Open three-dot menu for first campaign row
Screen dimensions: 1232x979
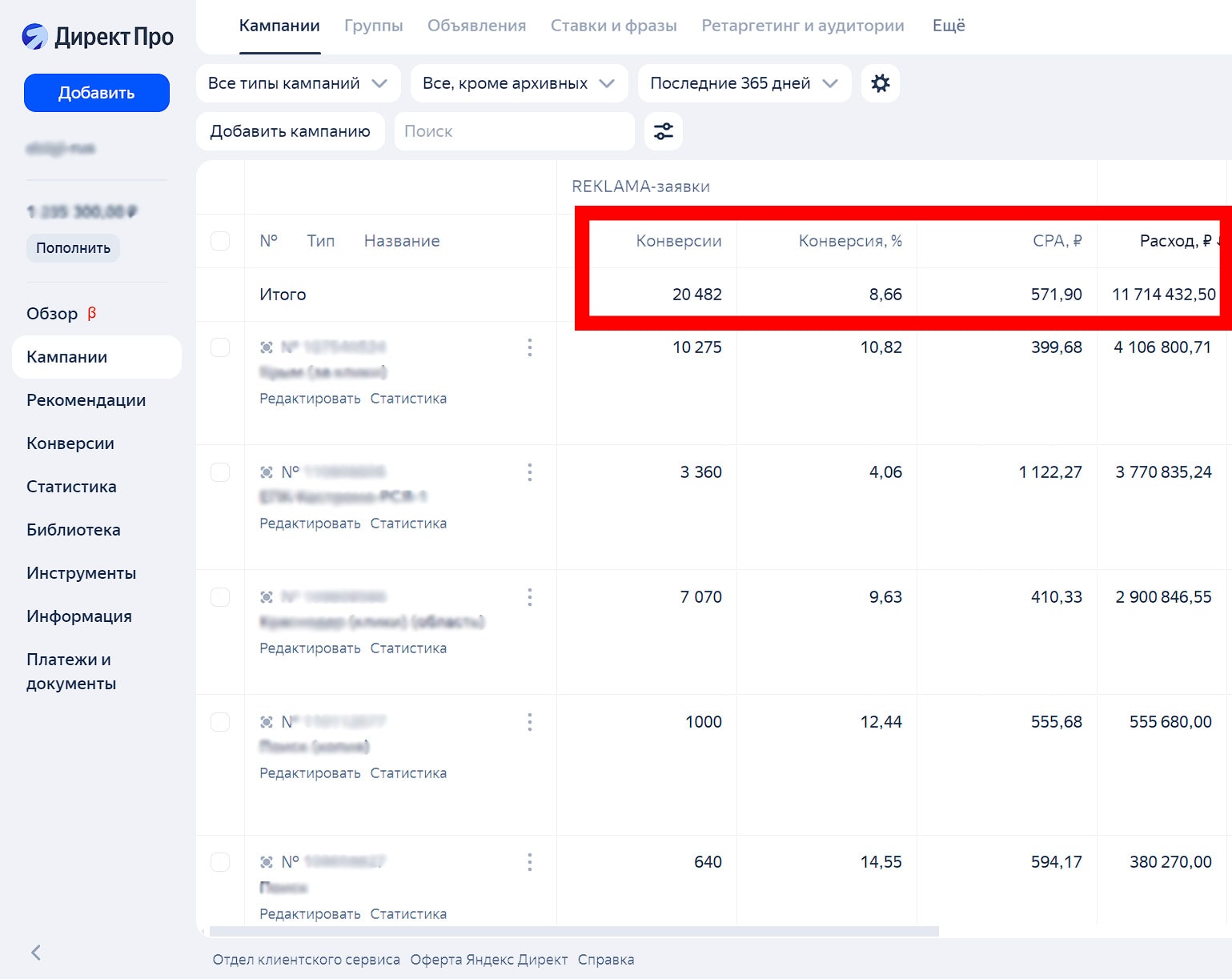point(529,347)
